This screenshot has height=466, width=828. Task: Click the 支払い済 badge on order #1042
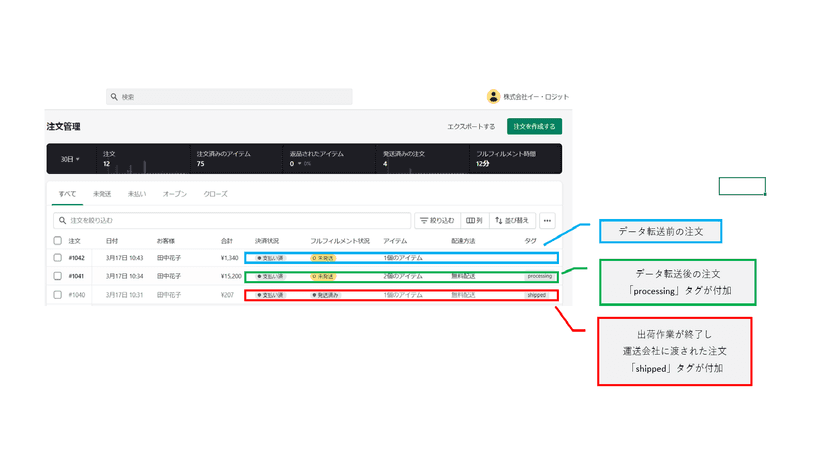(270, 258)
